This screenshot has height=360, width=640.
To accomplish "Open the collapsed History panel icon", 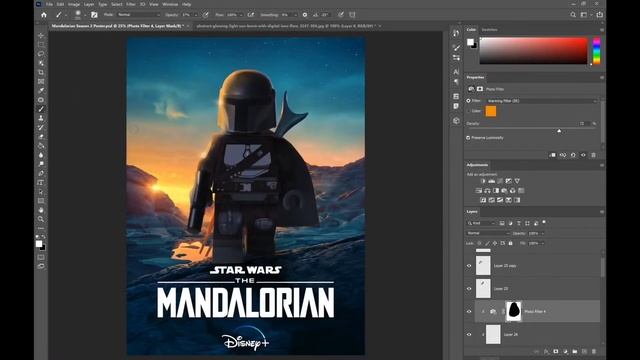I will pos(456,33).
